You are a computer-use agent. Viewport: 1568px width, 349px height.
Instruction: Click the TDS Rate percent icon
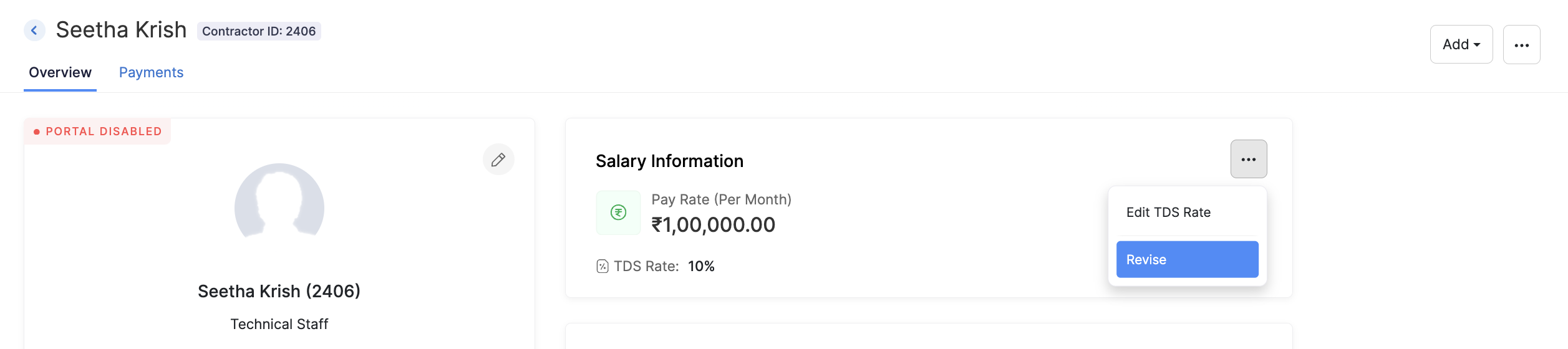click(602, 267)
